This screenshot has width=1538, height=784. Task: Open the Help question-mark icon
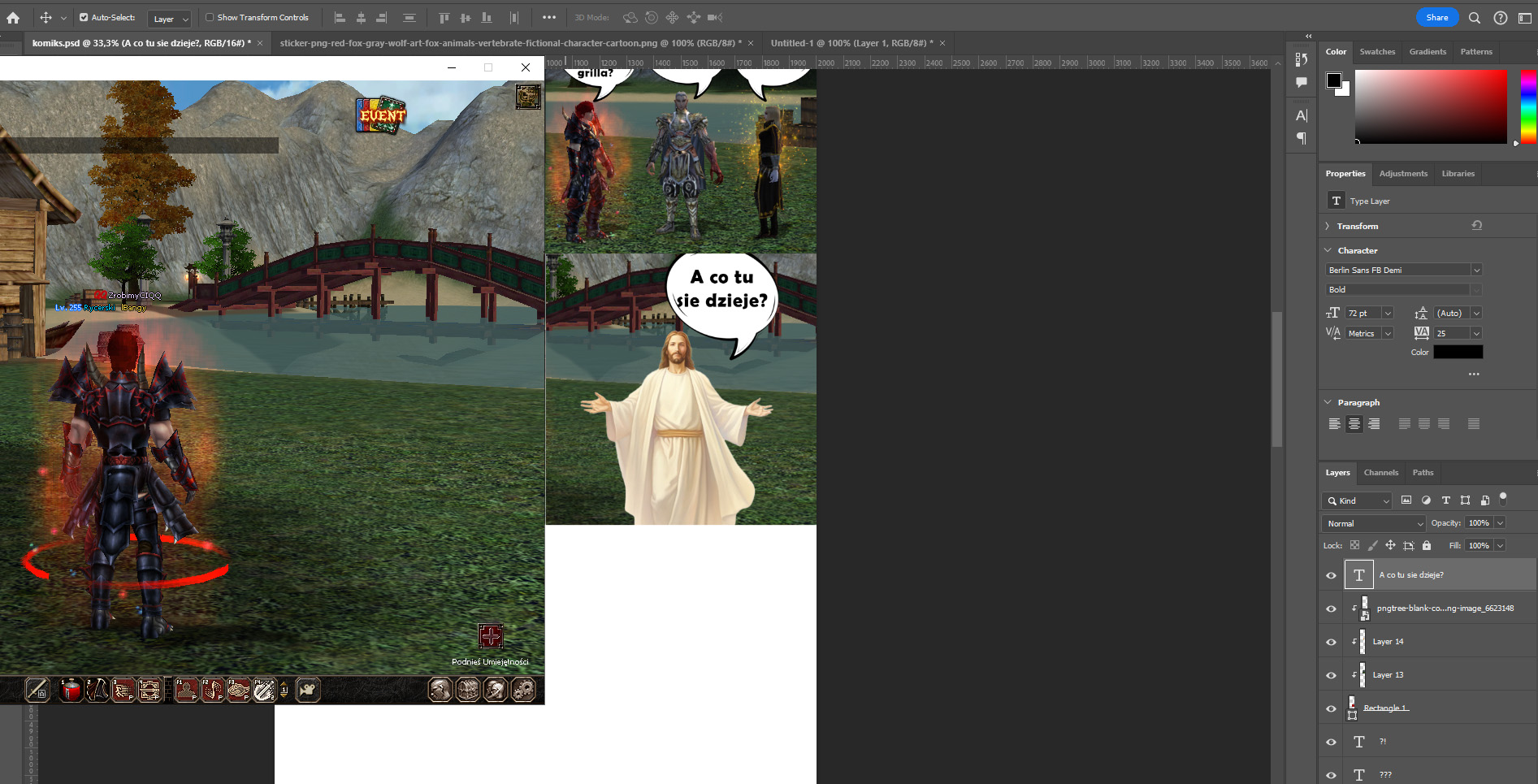click(1501, 17)
